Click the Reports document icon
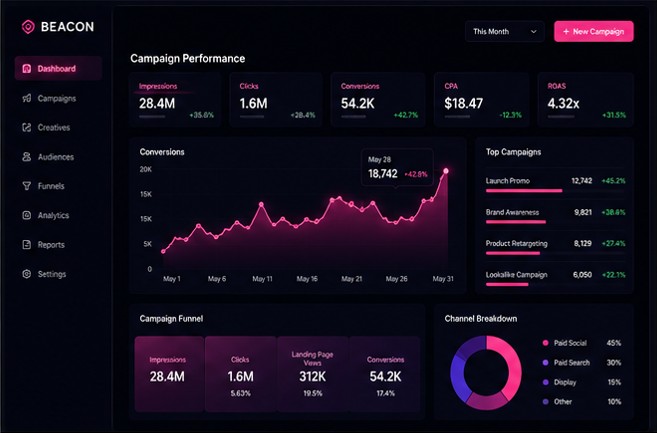657x433 pixels. point(26,244)
